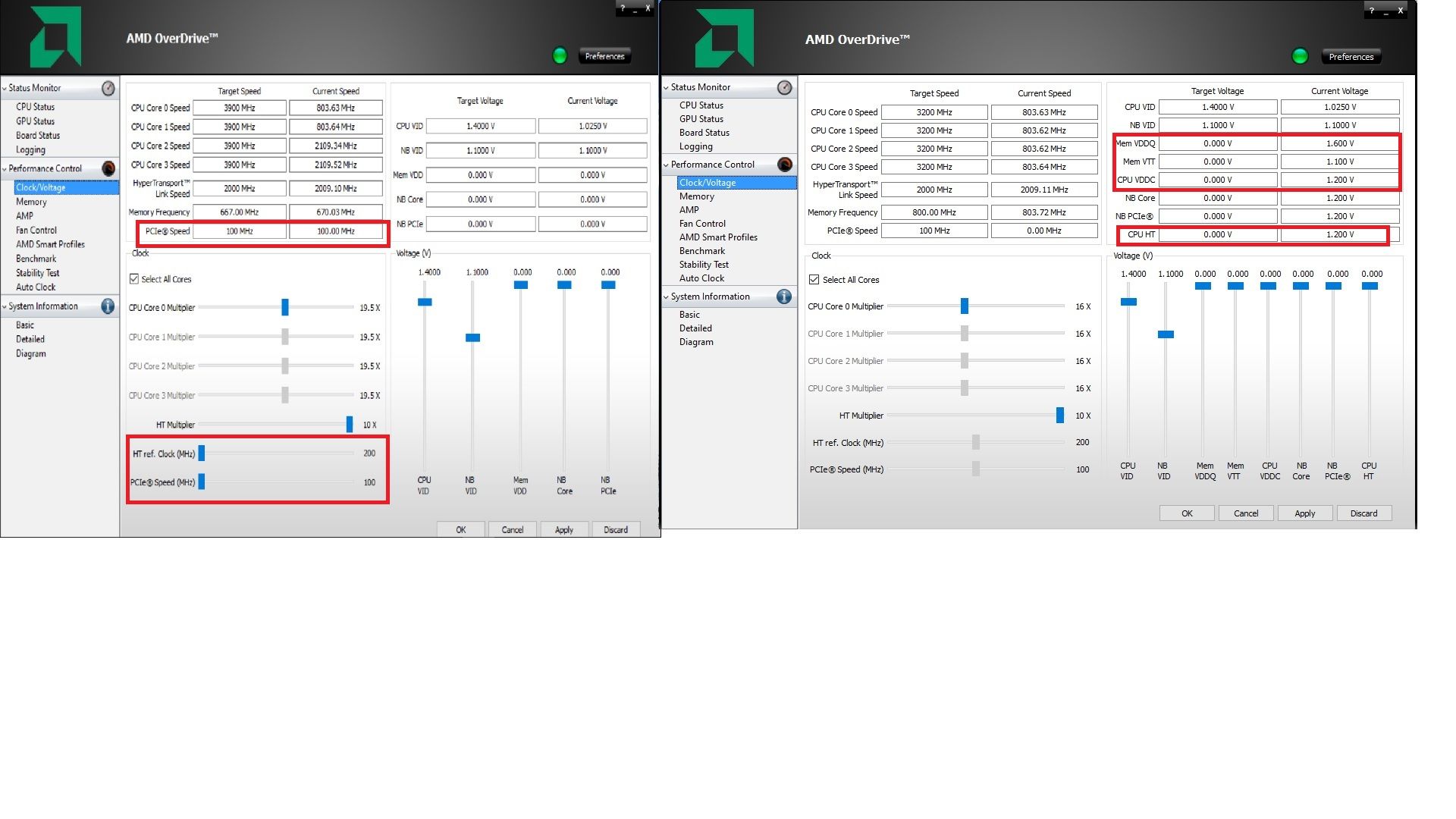
Task: Click NB VID voltage slider, left window
Action: click(472, 337)
